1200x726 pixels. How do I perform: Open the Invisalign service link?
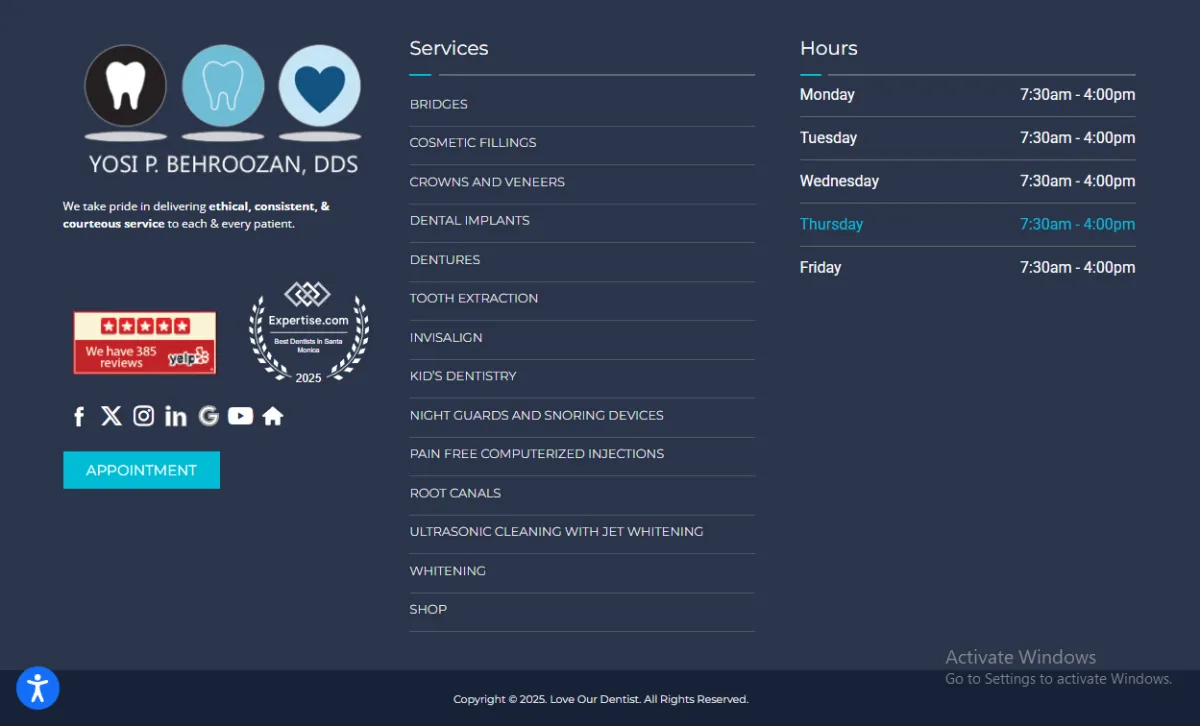click(x=446, y=338)
